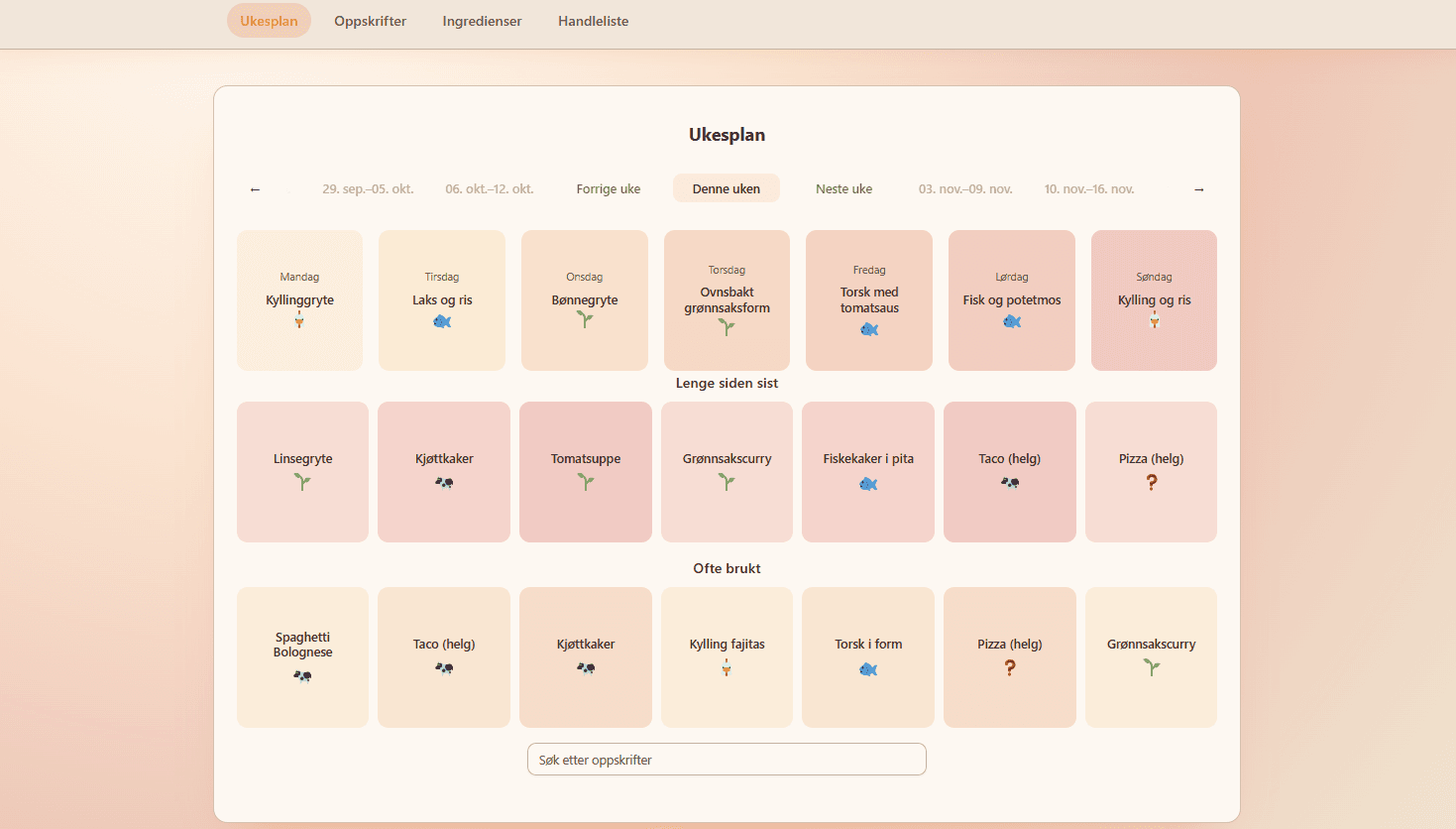Switch to the Neste uke view
The height and width of the screenshot is (829, 1456).
843,188
